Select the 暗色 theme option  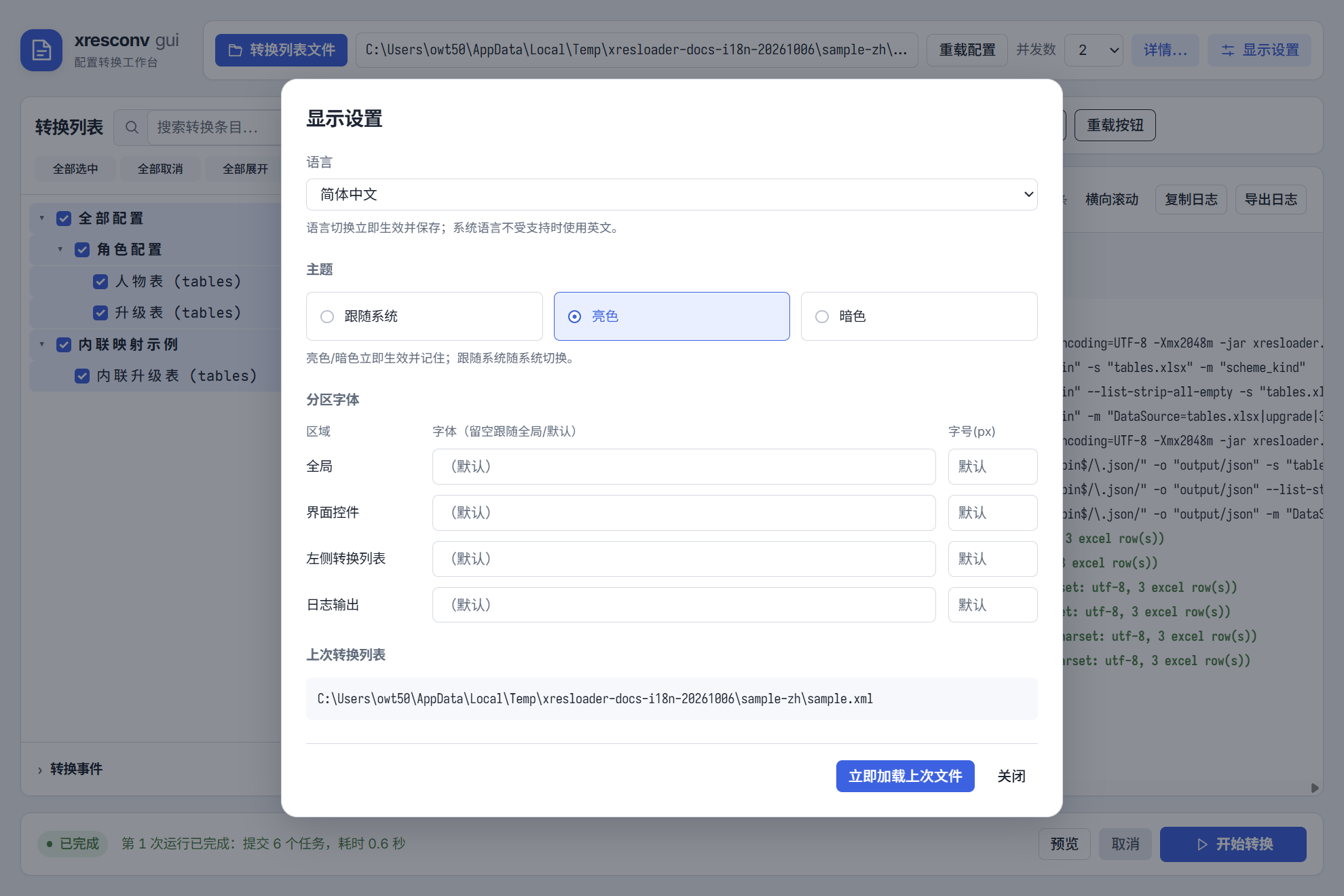tap(919, 316)
